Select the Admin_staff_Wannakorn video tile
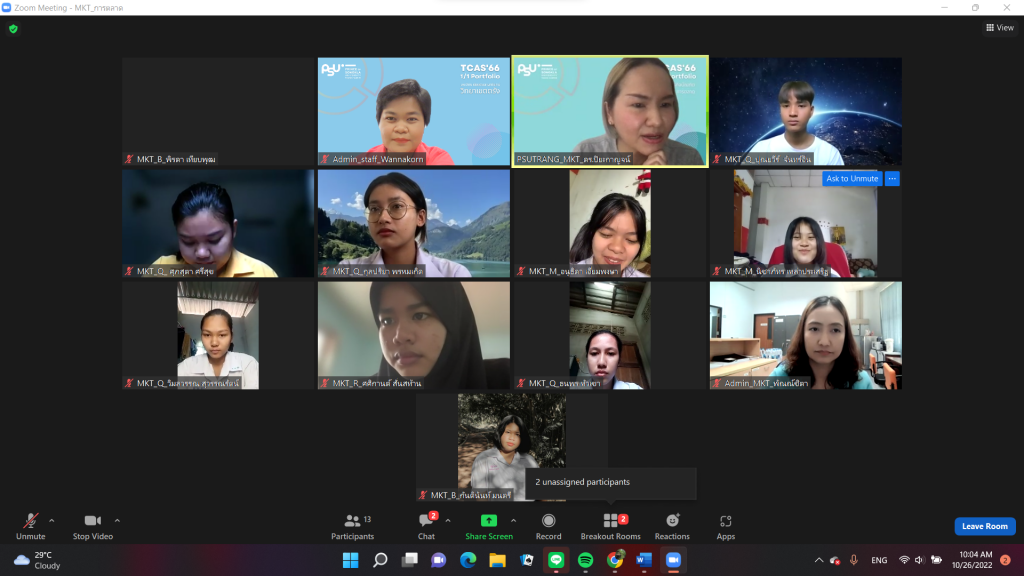Screen dimensions: 1024x576 [414, 111]
